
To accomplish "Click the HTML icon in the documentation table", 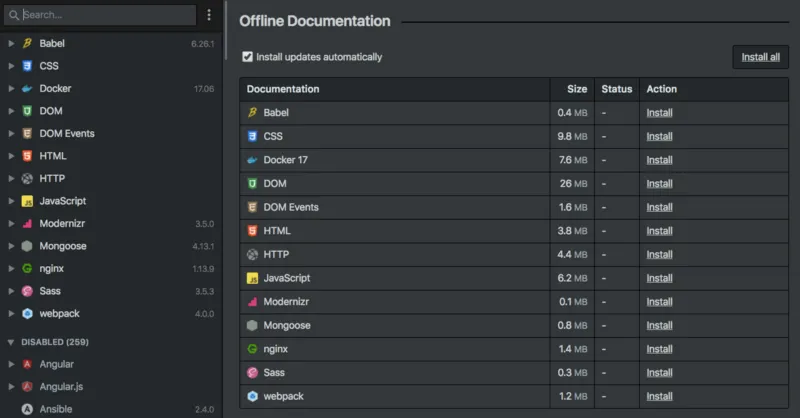I will click(x=252, y=231).
